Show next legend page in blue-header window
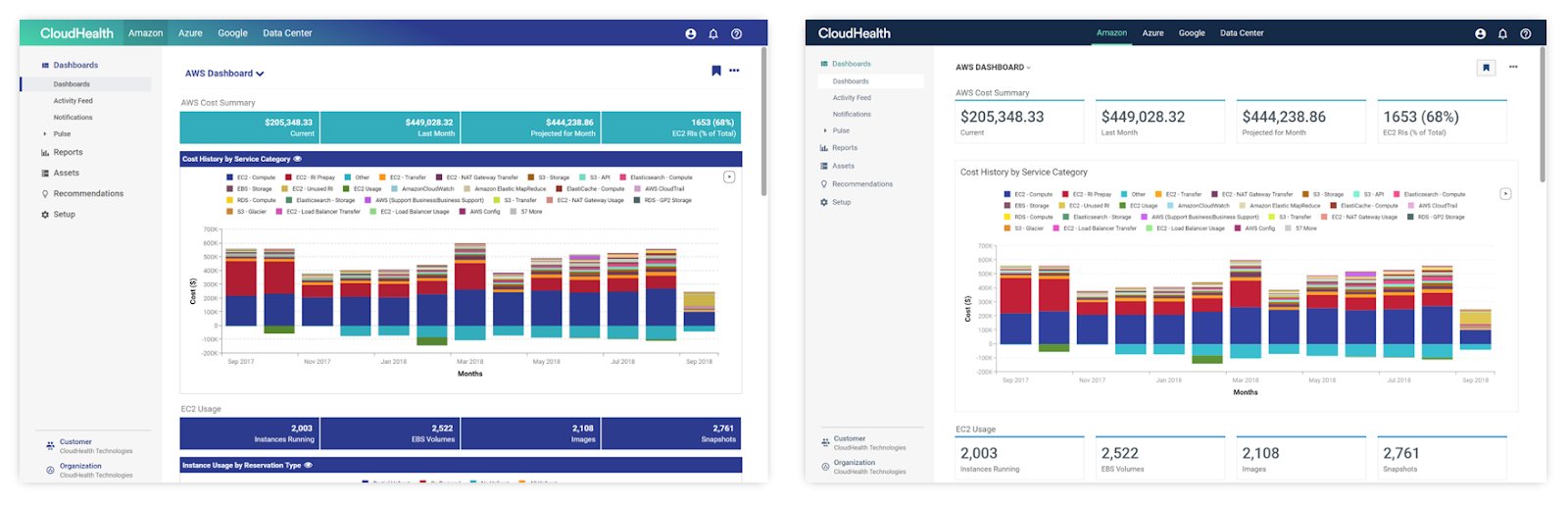The image size is (1568, 505). (x=729, y=177)
